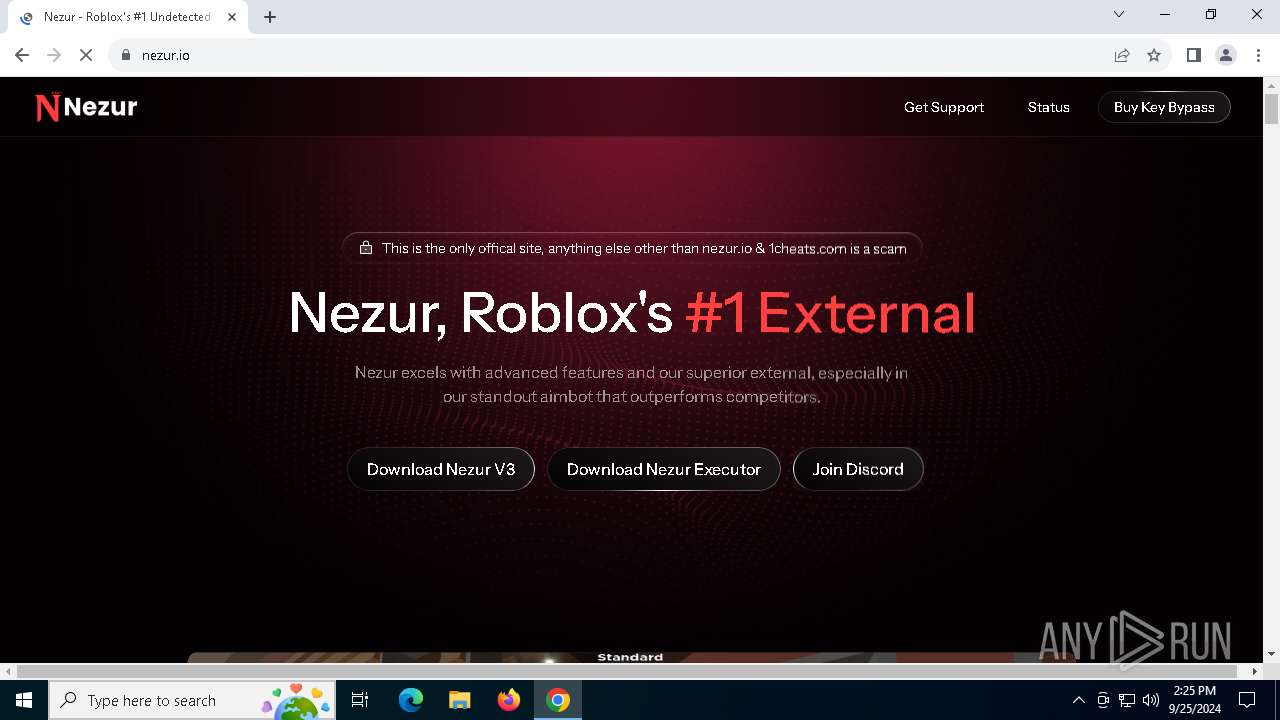Click the scroll down arrow

1271,654
